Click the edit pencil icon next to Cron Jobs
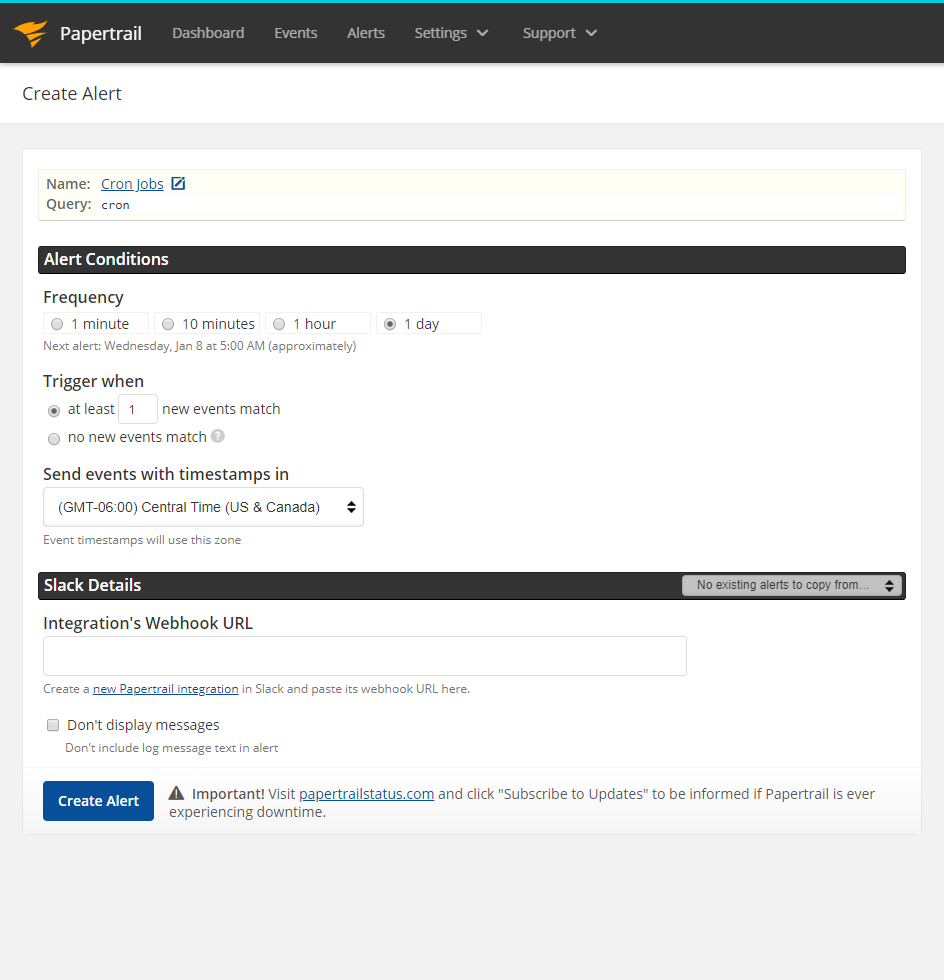944x980 pixels. (178, 183)
